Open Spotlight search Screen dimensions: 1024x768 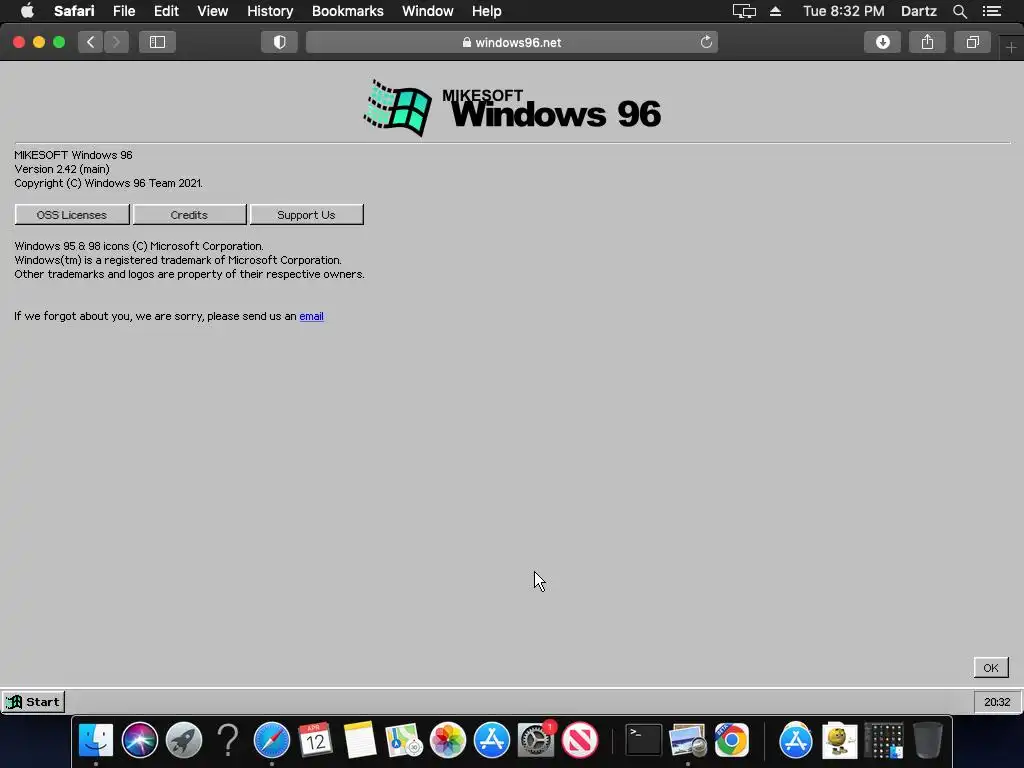[959, 11]
